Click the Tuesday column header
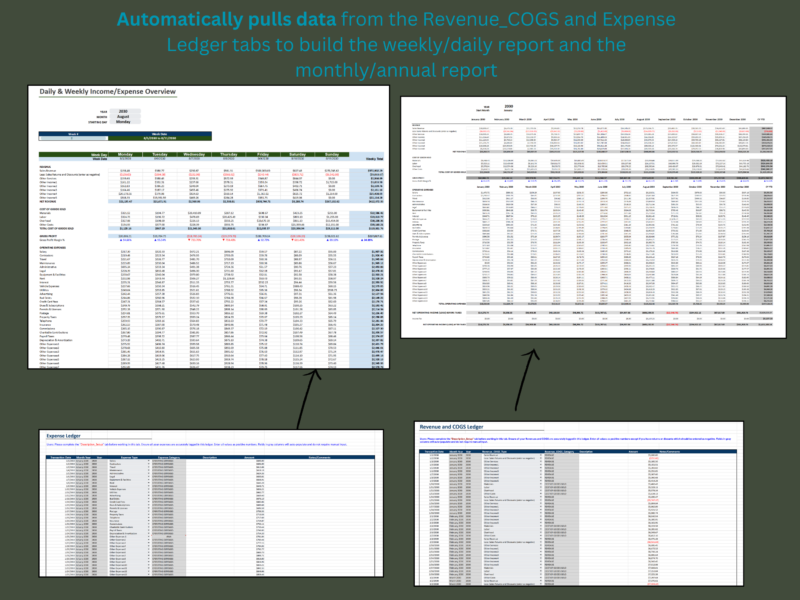Screen dimensions: 800x600 click(x=160, y=154)
